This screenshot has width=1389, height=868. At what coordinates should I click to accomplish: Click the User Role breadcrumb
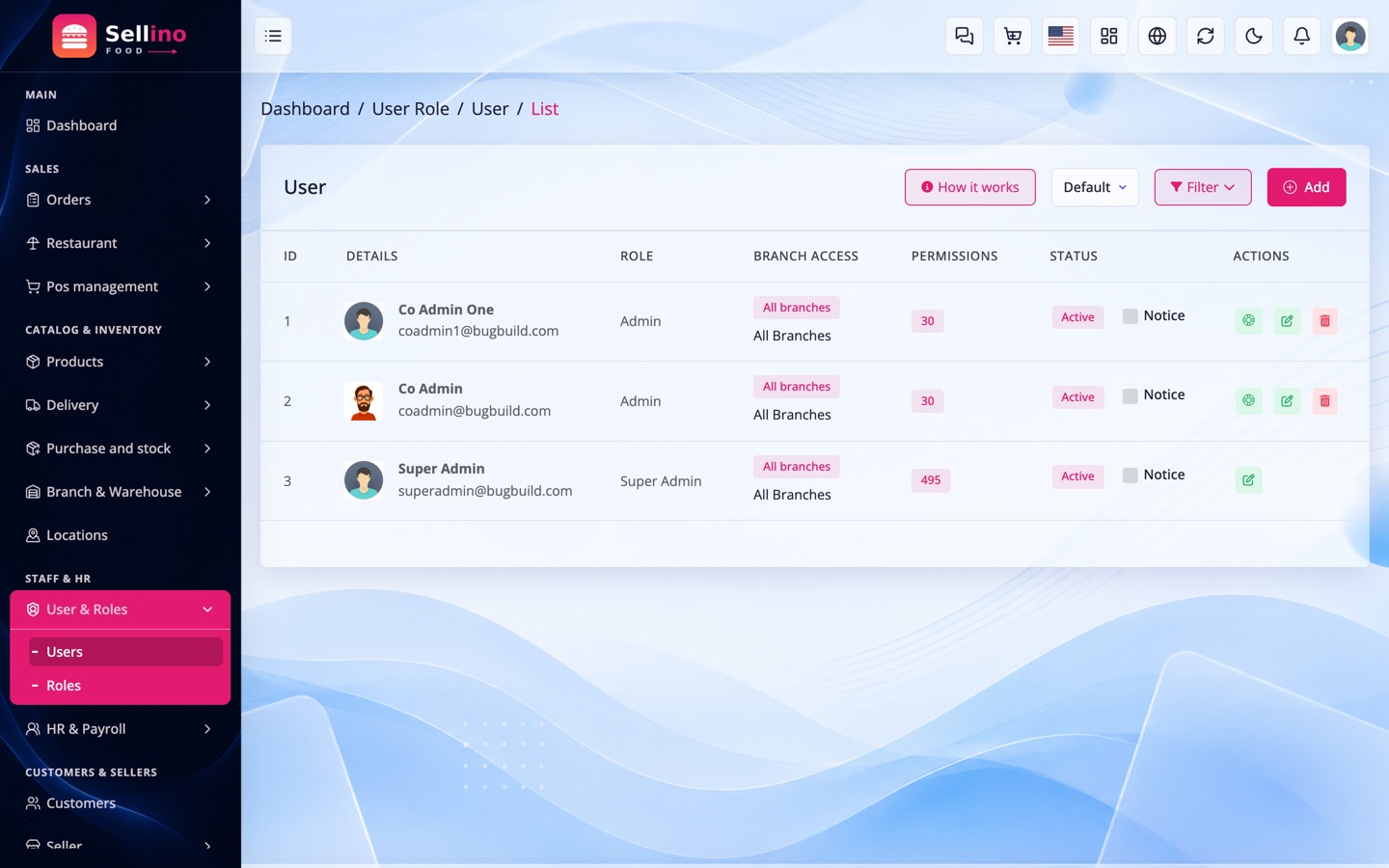411,109
